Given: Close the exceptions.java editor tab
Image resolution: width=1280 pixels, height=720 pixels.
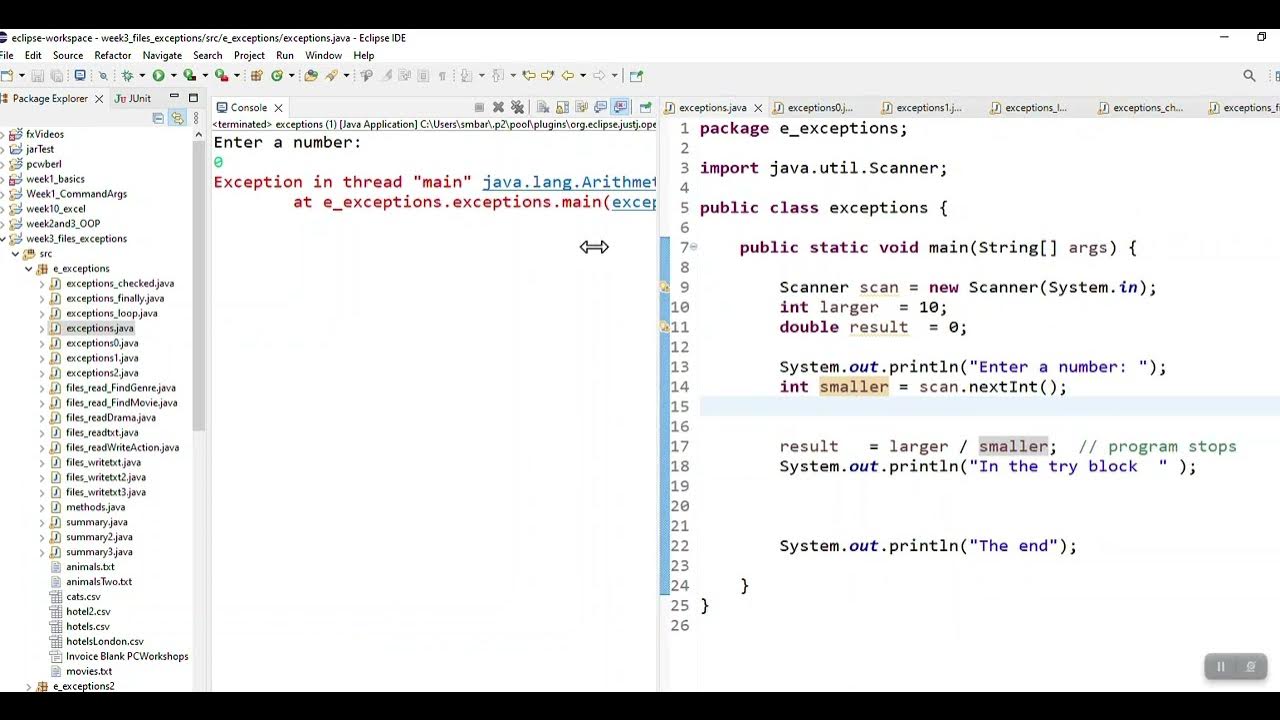Looking at the screenshot, I should click(757, 108).
